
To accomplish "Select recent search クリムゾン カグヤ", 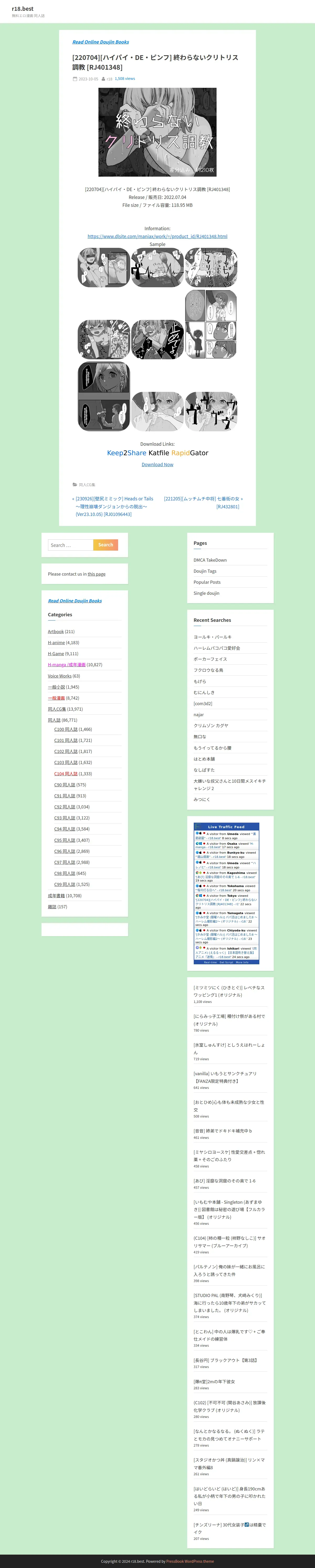I will coord(211,726).
